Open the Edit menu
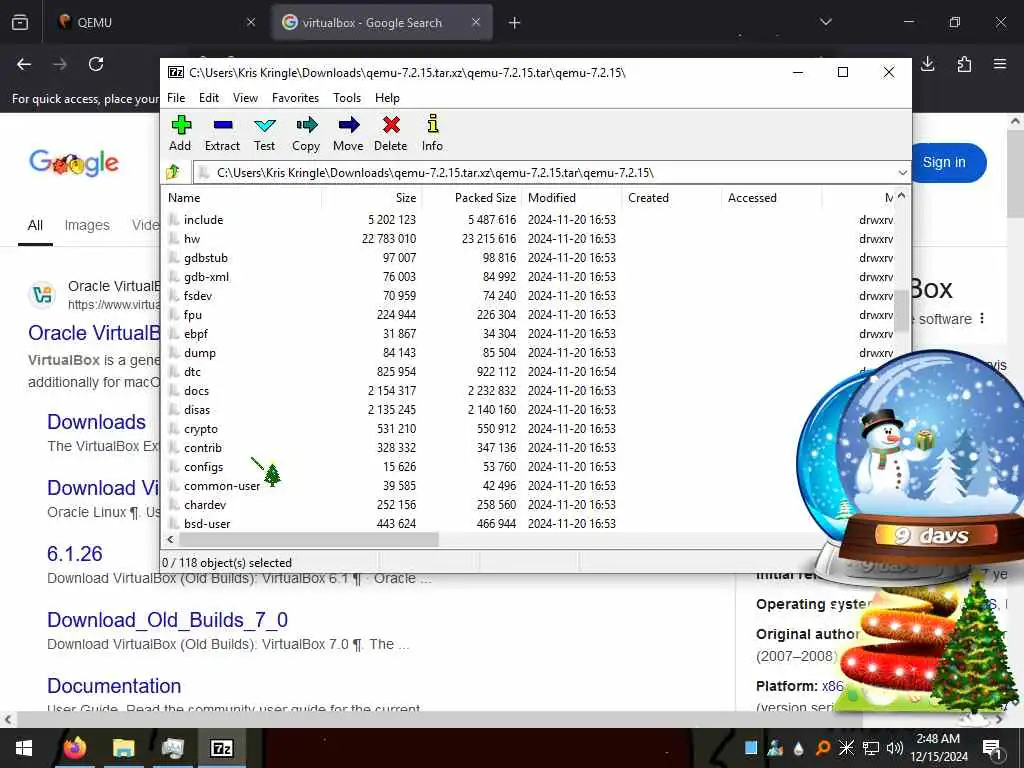 [x=209, y=98]
